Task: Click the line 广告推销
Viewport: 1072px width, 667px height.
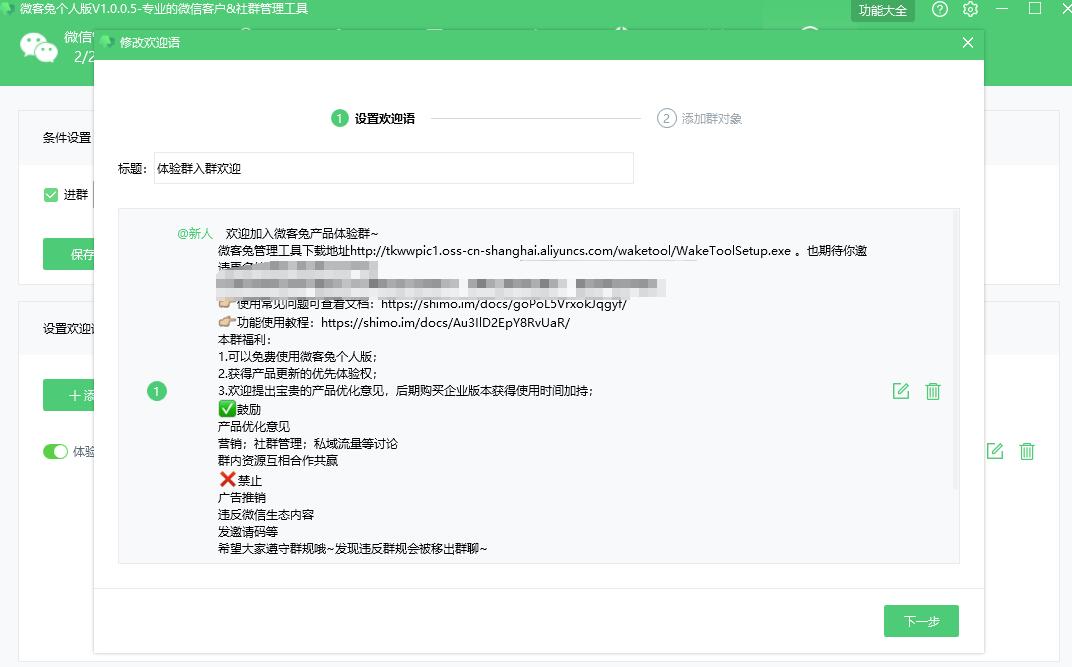Action: coord(242,498)
